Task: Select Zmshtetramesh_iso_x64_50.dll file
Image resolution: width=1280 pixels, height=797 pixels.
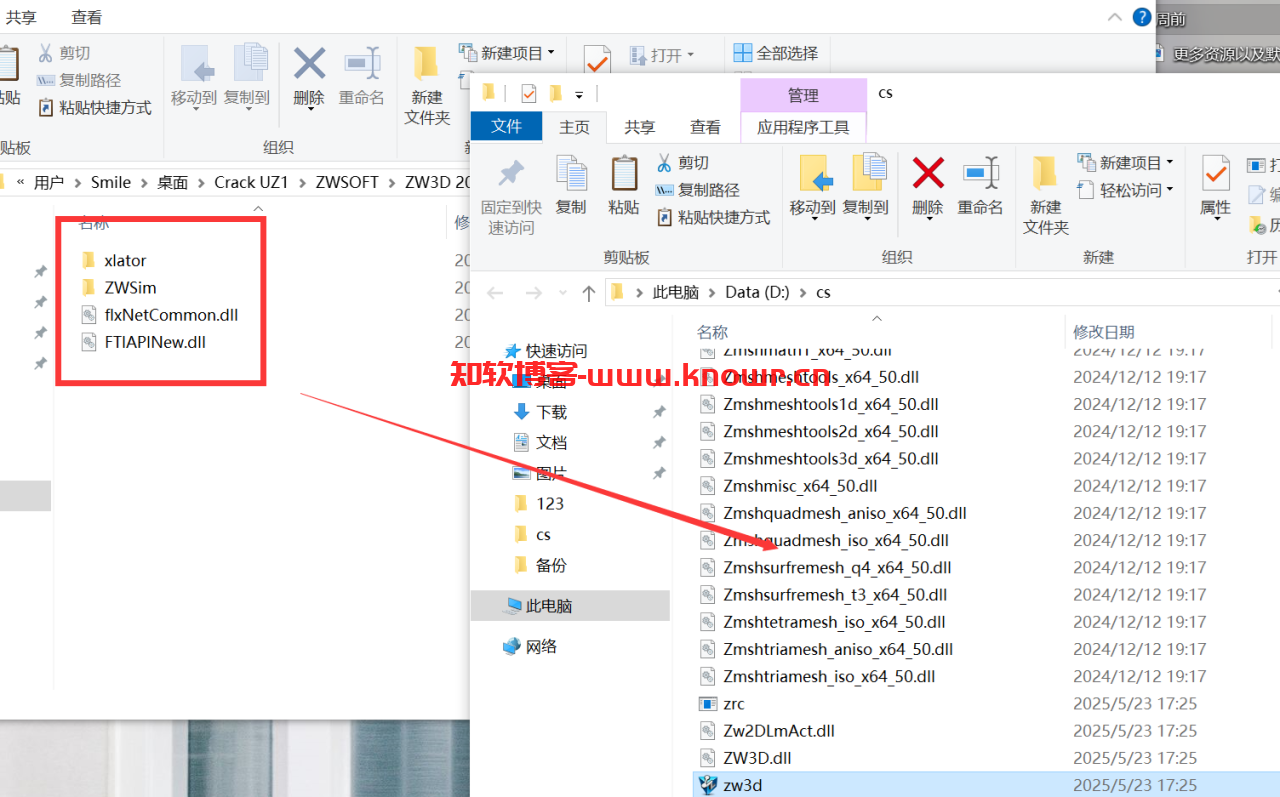Action: 834,622
